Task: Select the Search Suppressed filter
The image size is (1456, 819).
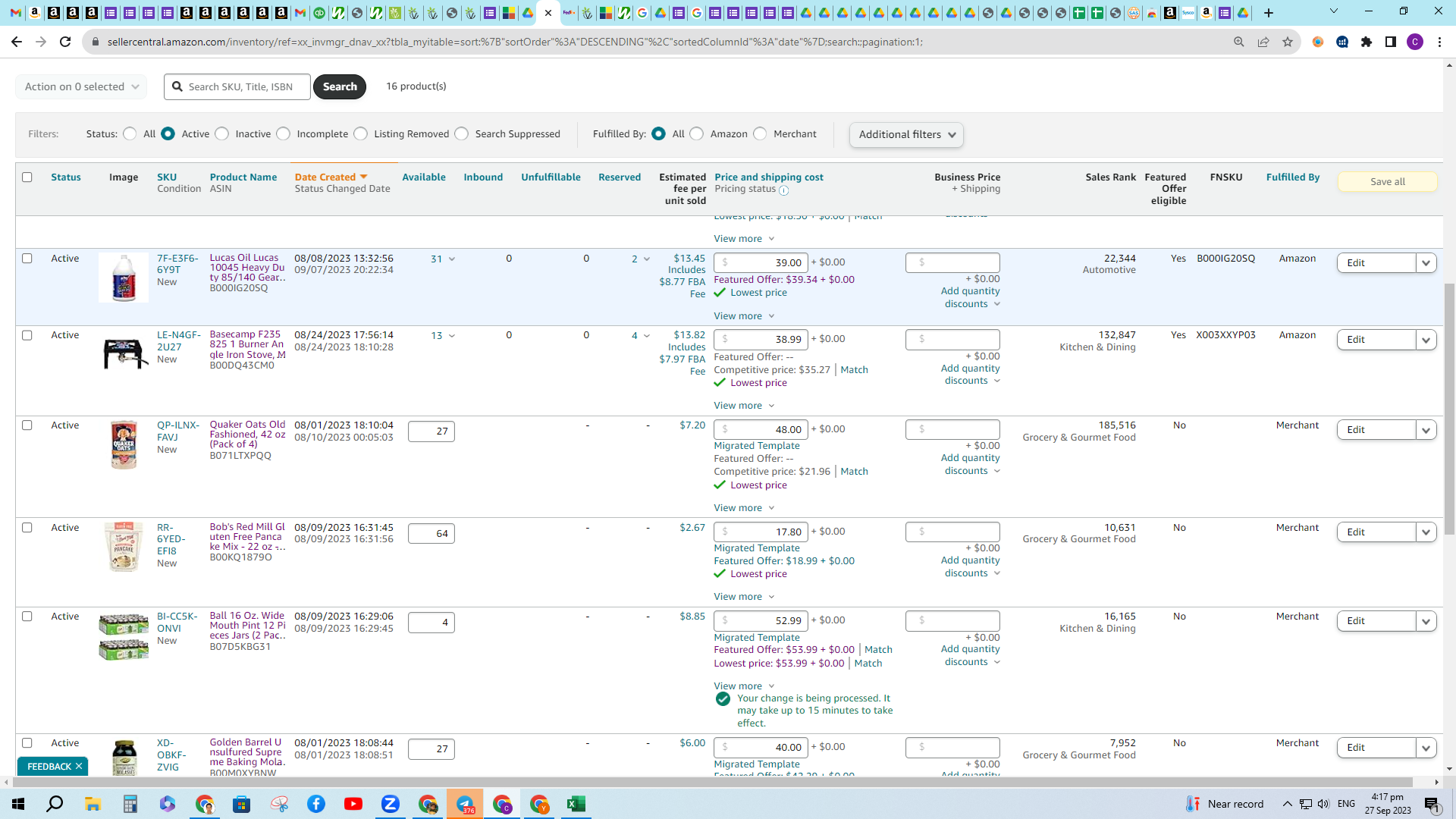Action: pyautogui.click(x=462, y=134)
